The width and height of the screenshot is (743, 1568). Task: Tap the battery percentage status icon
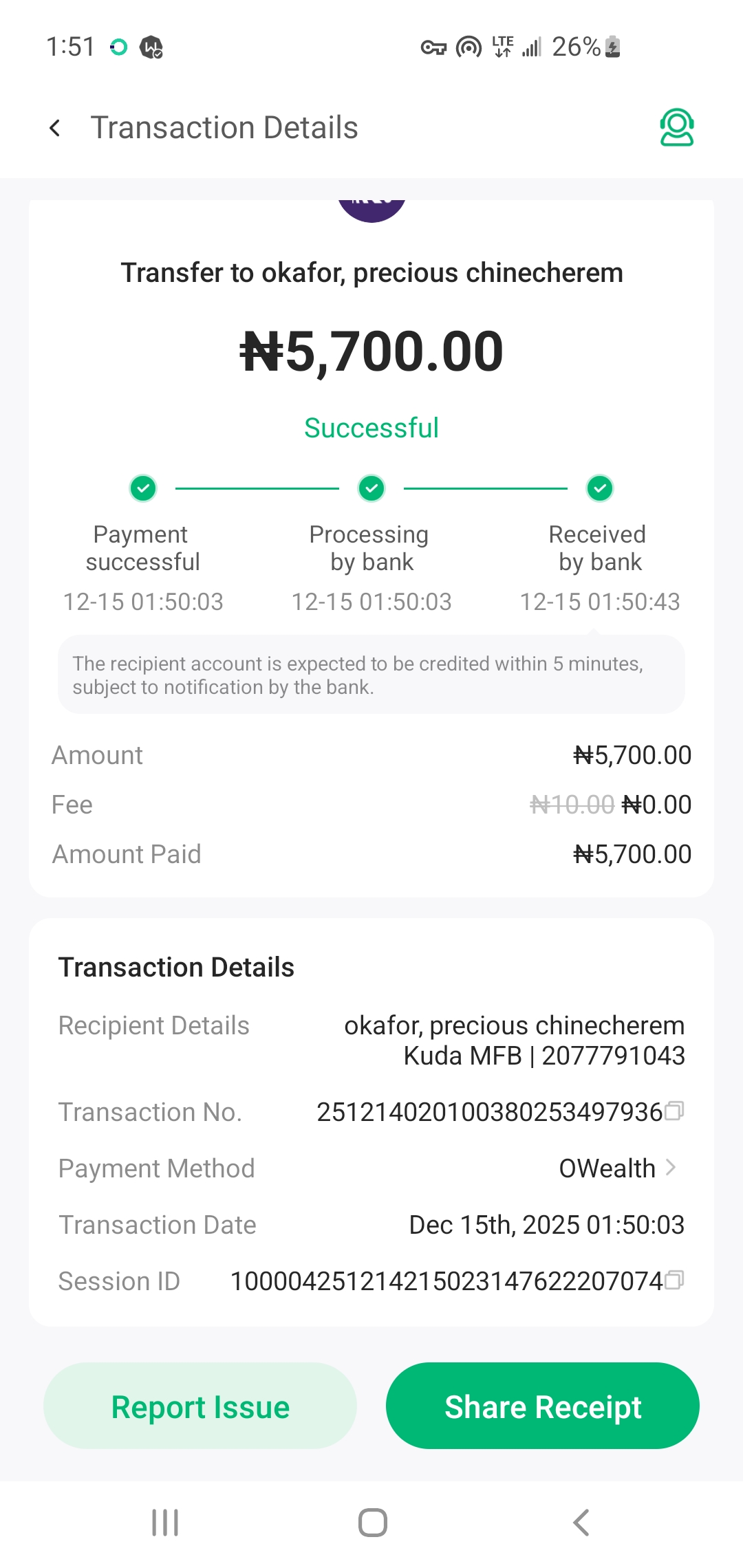(x=586, y=47)
